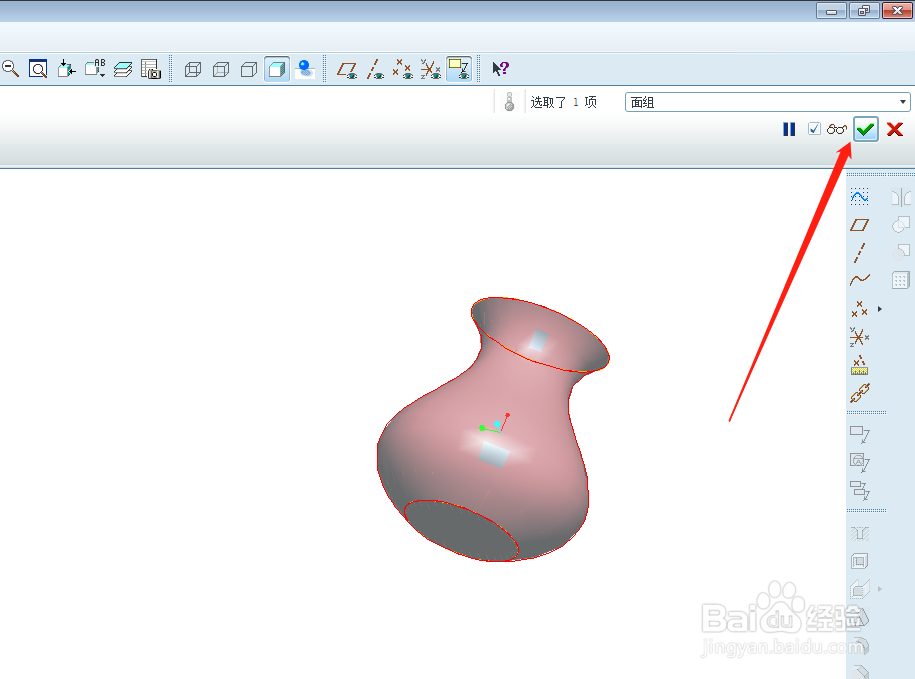This screenshot has height=679, width=915.
Task: Select the Hole tool icon
Action: click(860, 533)
